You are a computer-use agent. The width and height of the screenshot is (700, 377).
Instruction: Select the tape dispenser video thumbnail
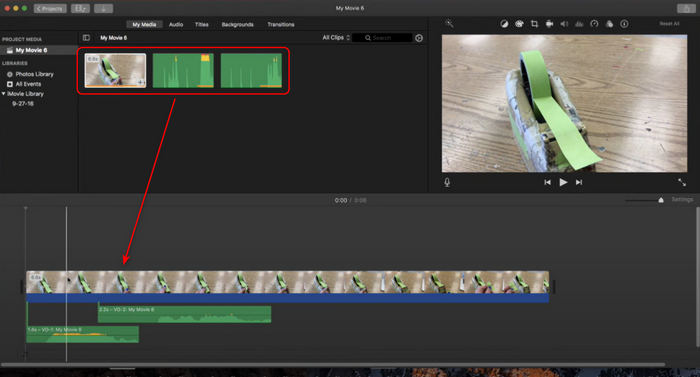115,71
